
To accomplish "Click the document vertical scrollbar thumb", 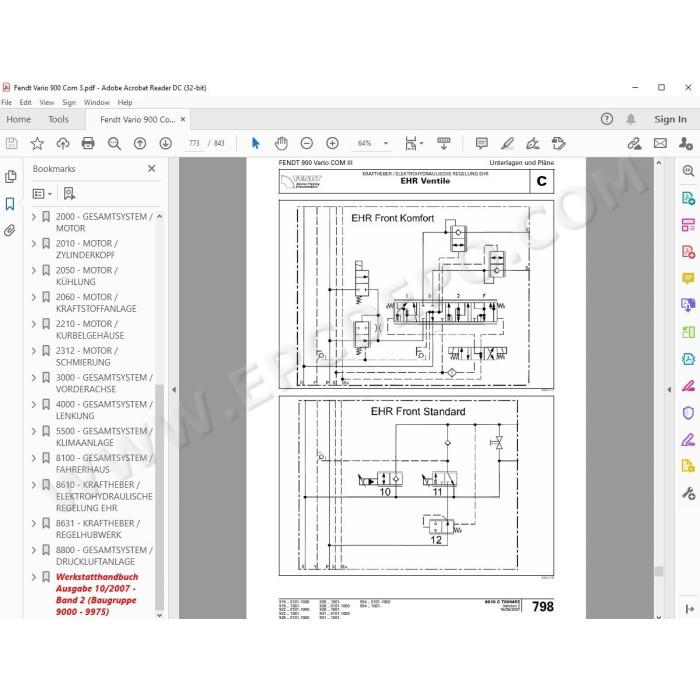I will 658,571.
